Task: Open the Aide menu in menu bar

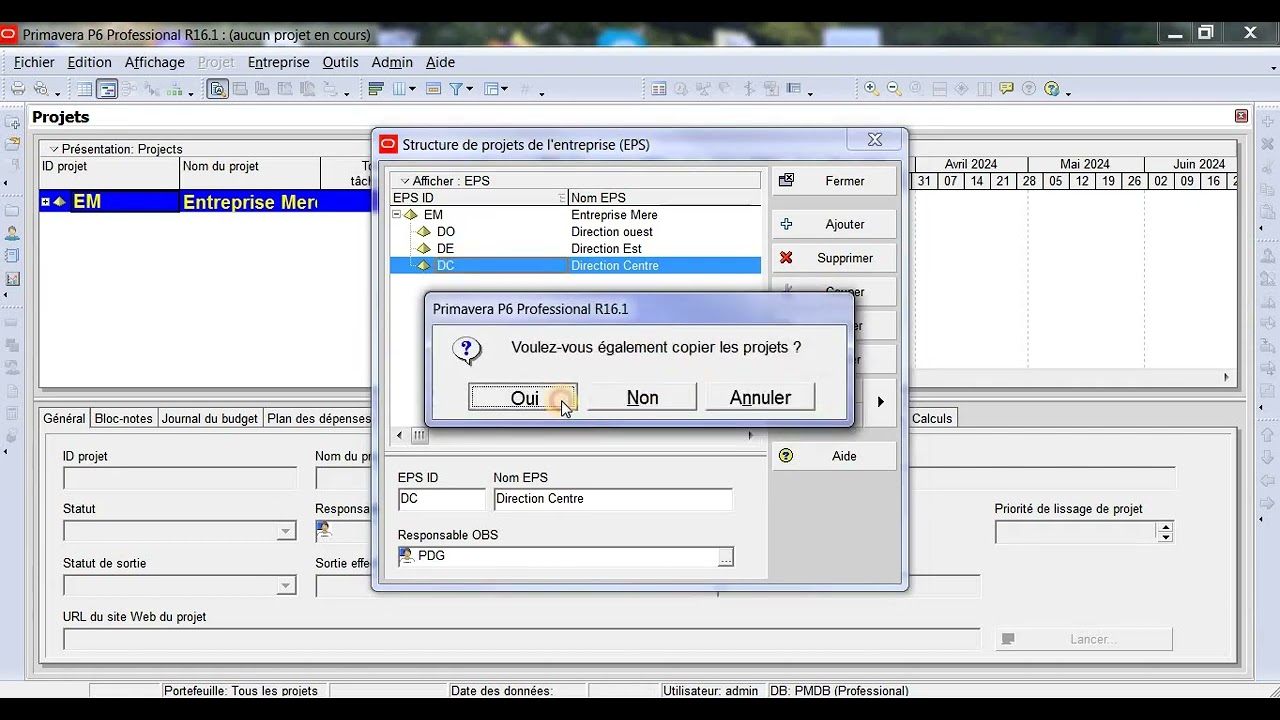Action: [441, 62]
